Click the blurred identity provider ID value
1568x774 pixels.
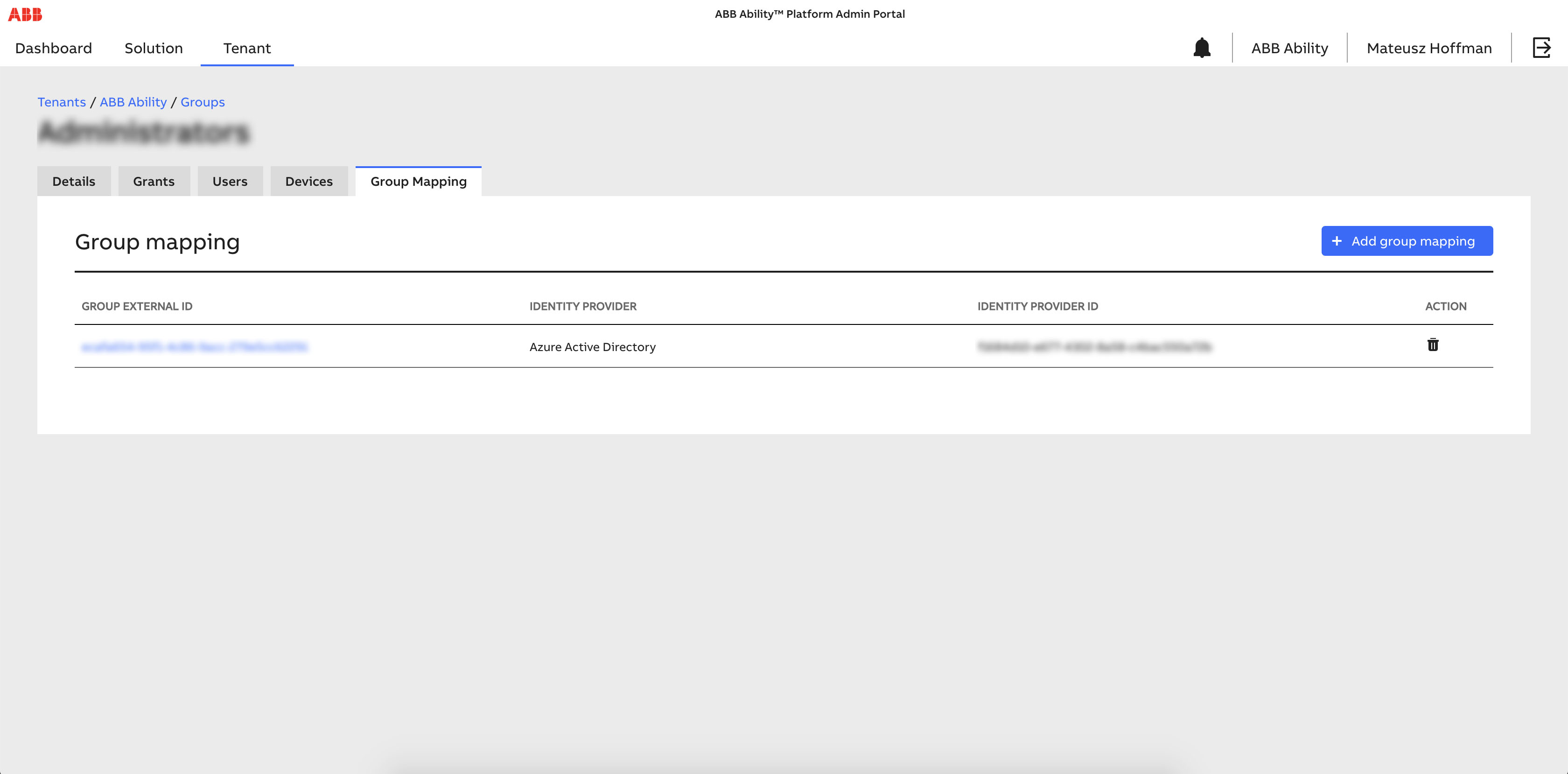pyautogui.click(x=1094, y=347)
